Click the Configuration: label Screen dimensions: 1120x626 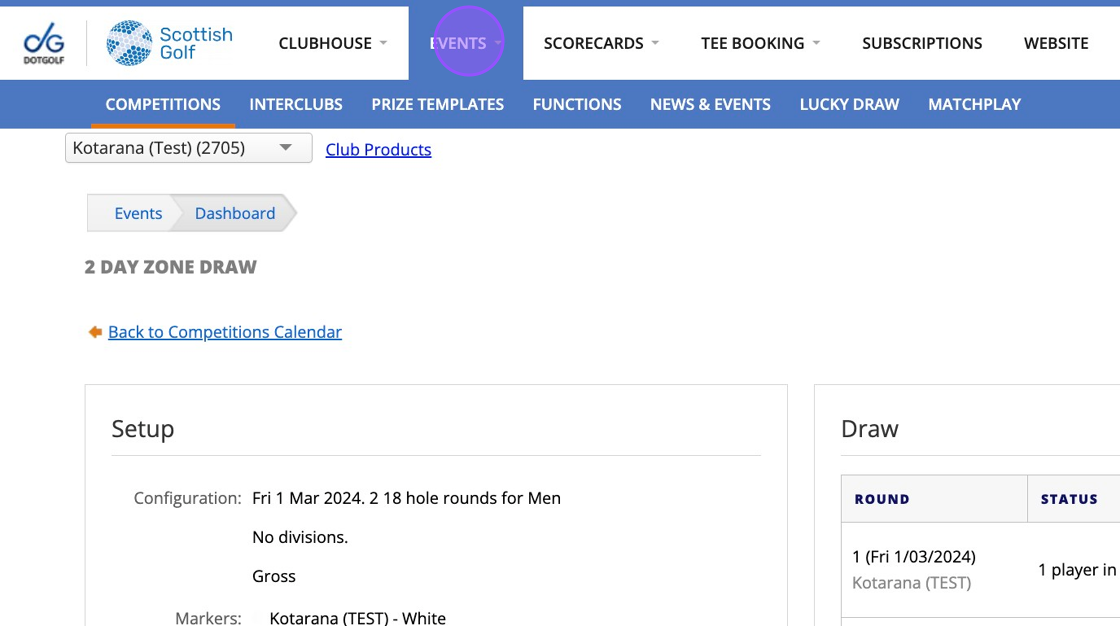(187, 498)
